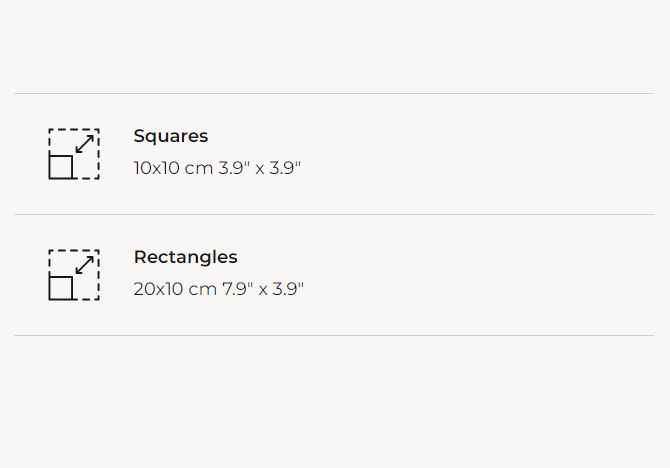Viewport: 670px width, 468px height.
Task: Click the 'cm' unit in the Rectangles size
Action: click(203, 289)
